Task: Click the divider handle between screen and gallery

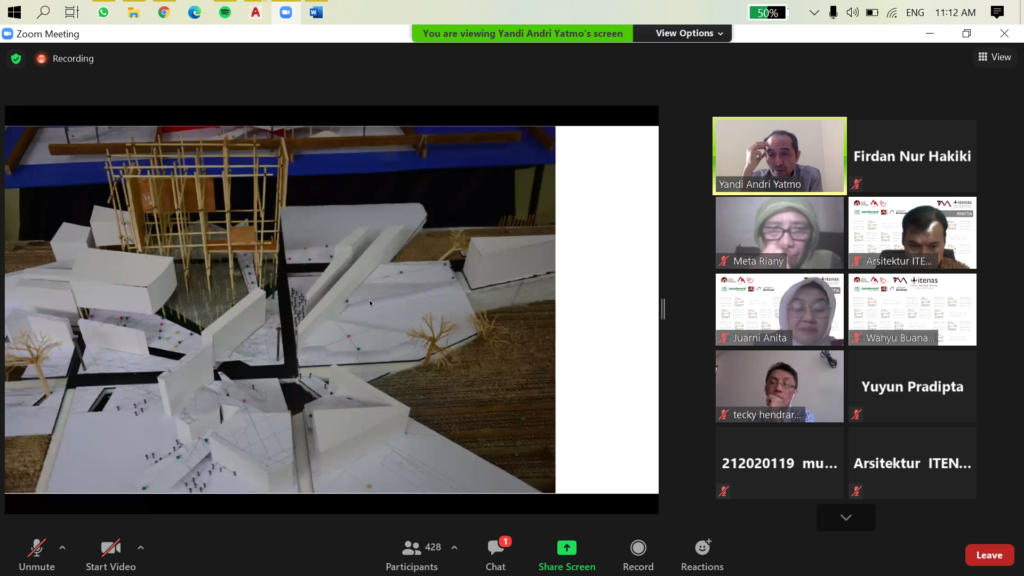Action: [x=662, y=309]
